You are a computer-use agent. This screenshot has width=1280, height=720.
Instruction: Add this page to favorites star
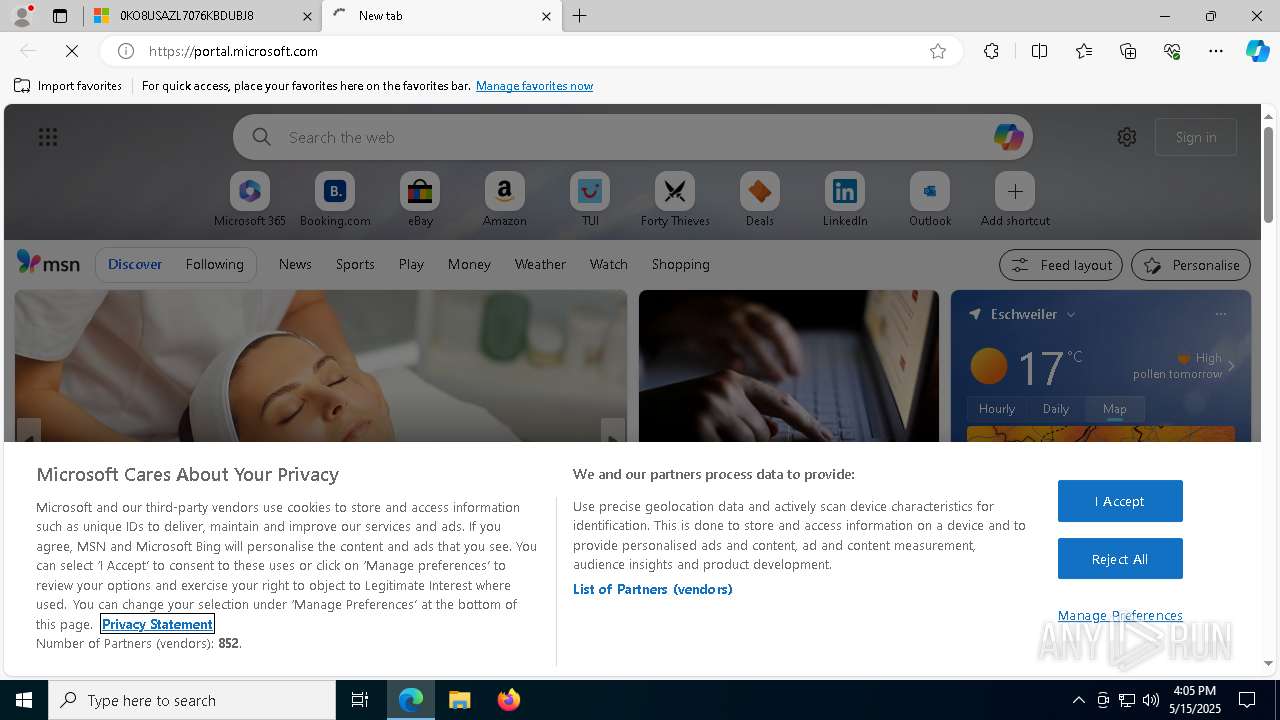click(x=938, y=51)
